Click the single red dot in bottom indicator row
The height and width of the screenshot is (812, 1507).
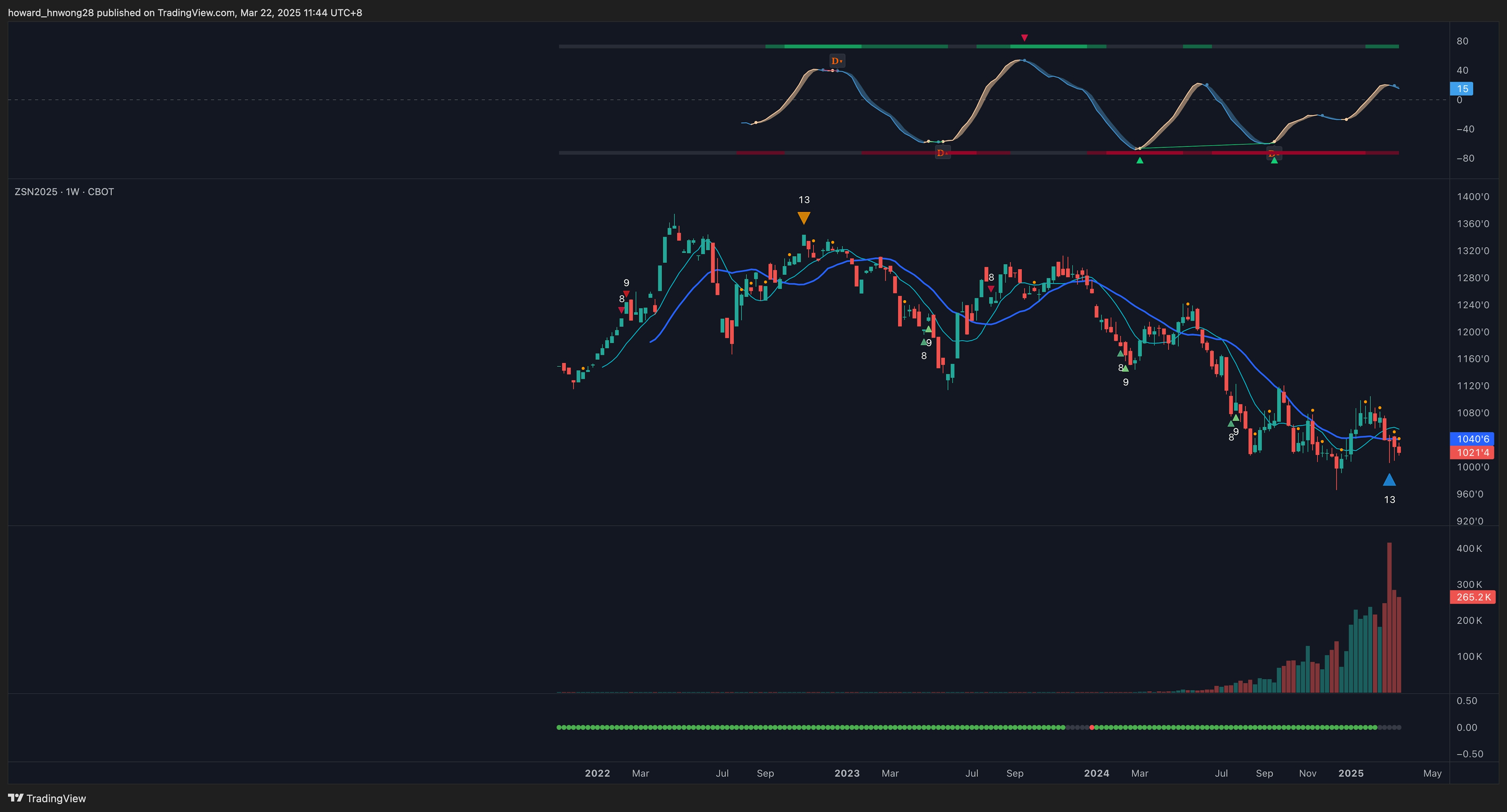pyautogui.click(x=1092, y=727)
